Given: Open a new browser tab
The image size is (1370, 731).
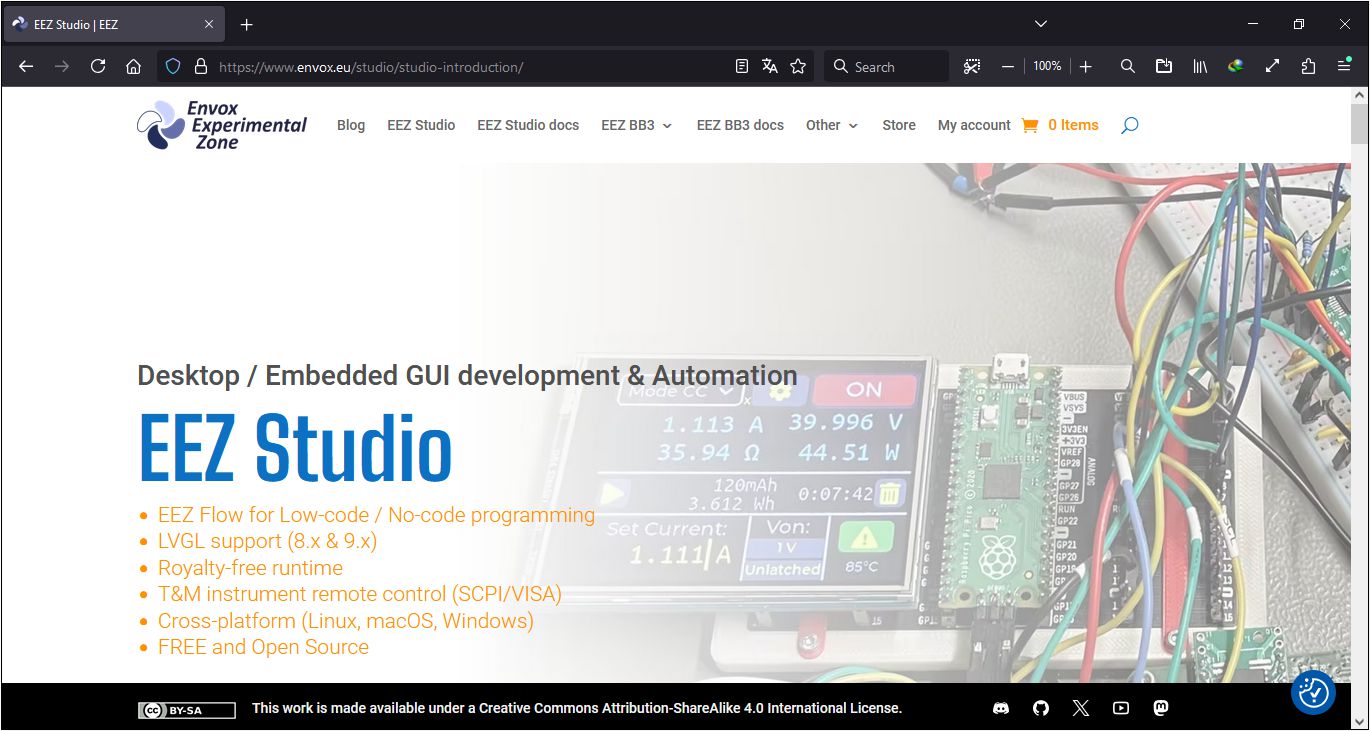Looking at the screenshot, I should coord(246,24).
